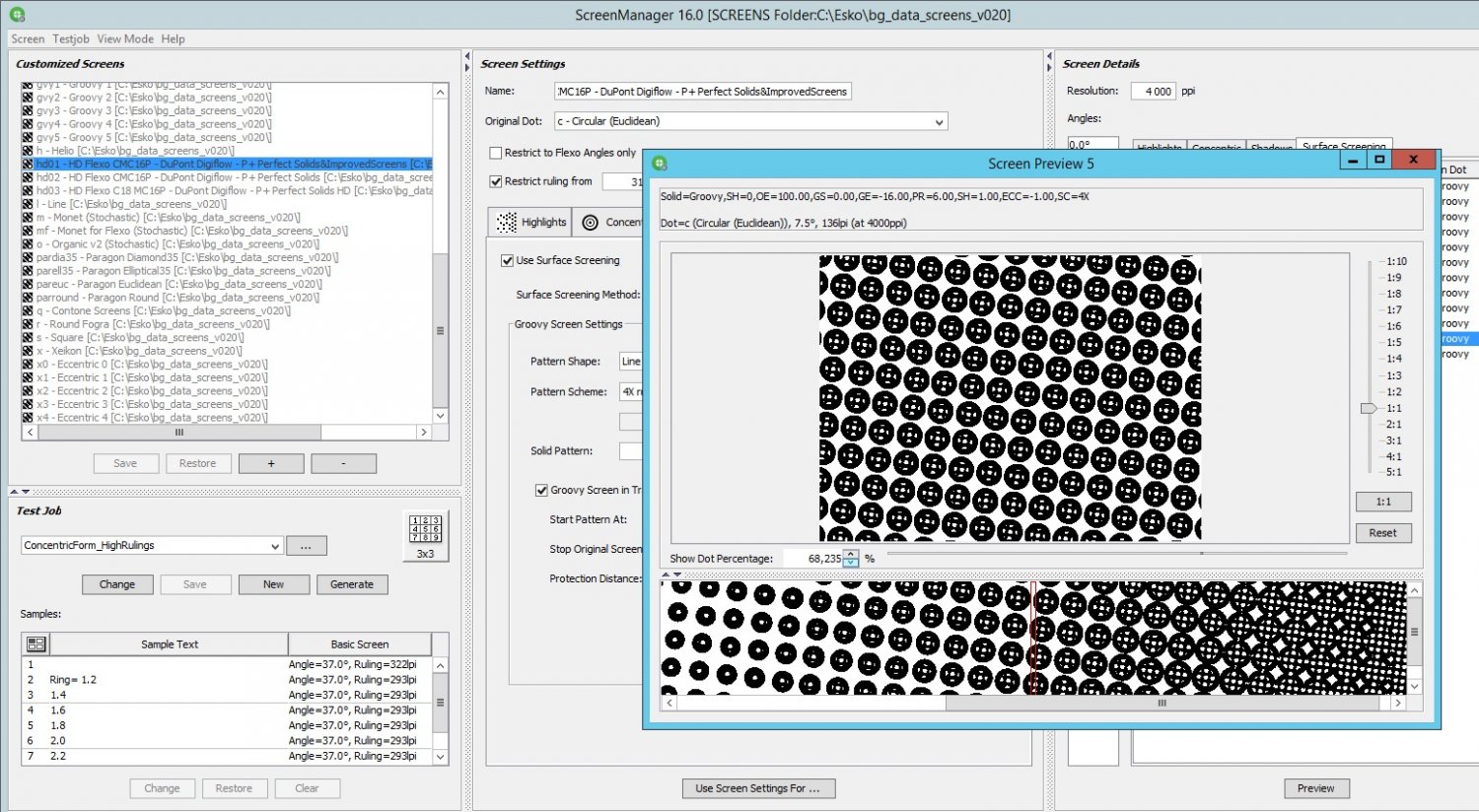Uncheck Use Surface Screening
1479x812 pixels.
pos(507,261)
